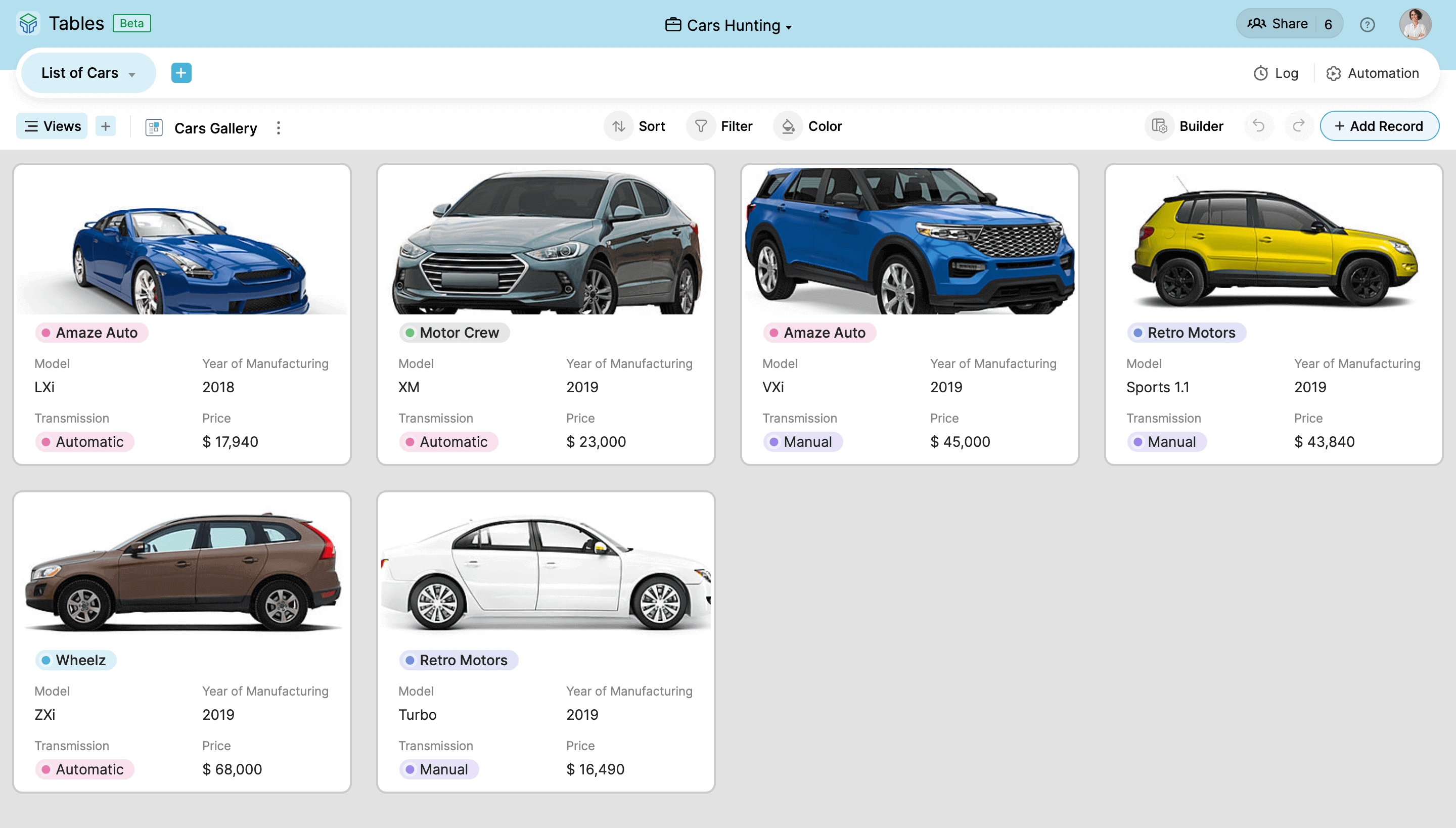Click the undo arrow icon
The width and height of the screenshot is (1456, 828).
(1259, 126)
